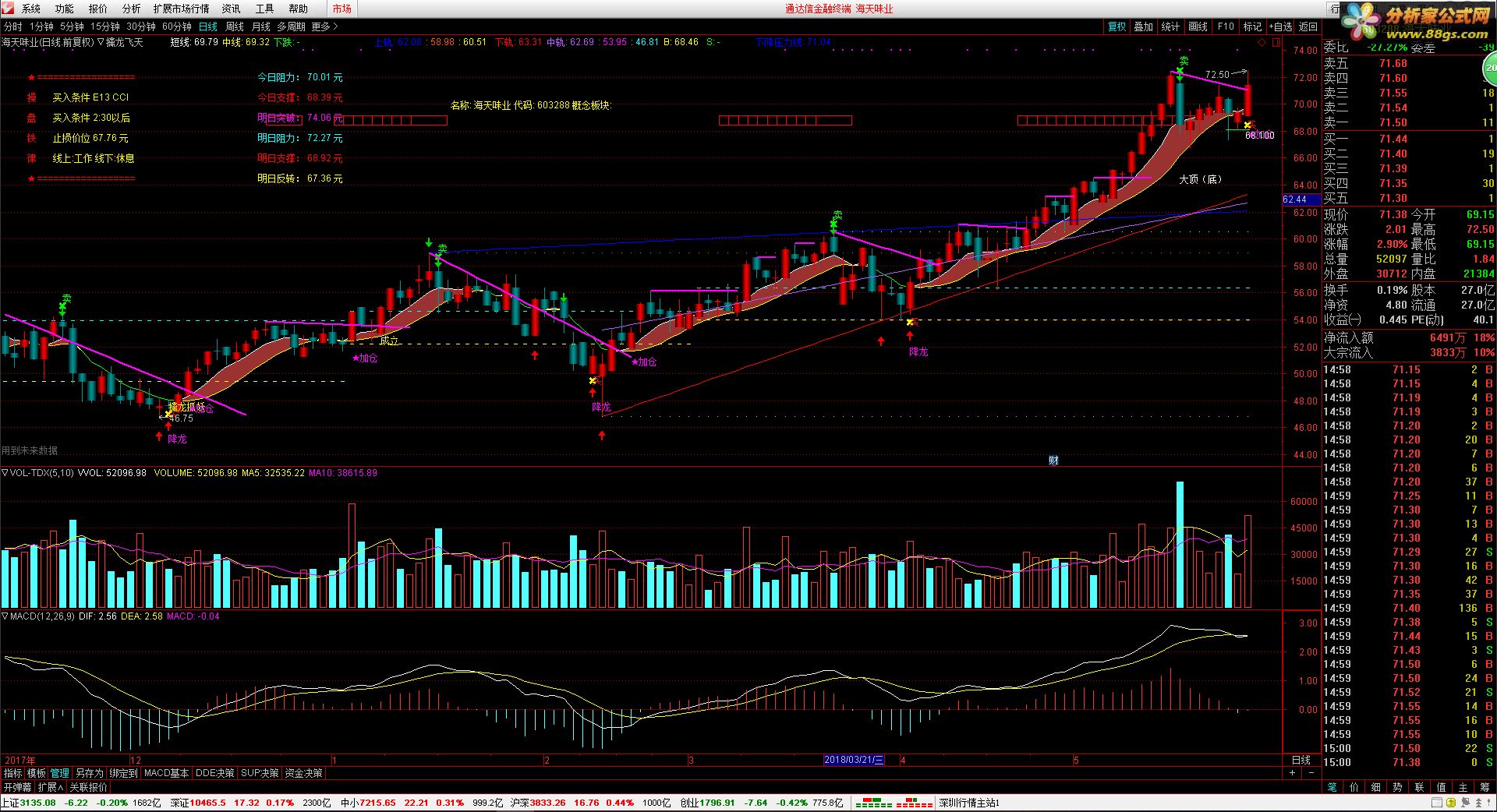The width and height of the screenshot is (1497, 812).
Task: Switch to 分时 chart period
Action: click(13, 26)
